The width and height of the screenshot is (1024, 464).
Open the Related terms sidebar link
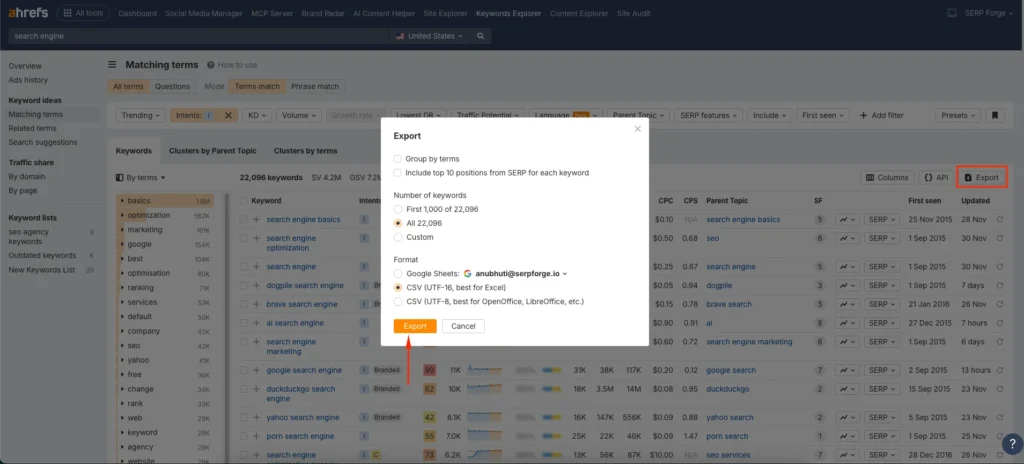[x=33, y=129]
